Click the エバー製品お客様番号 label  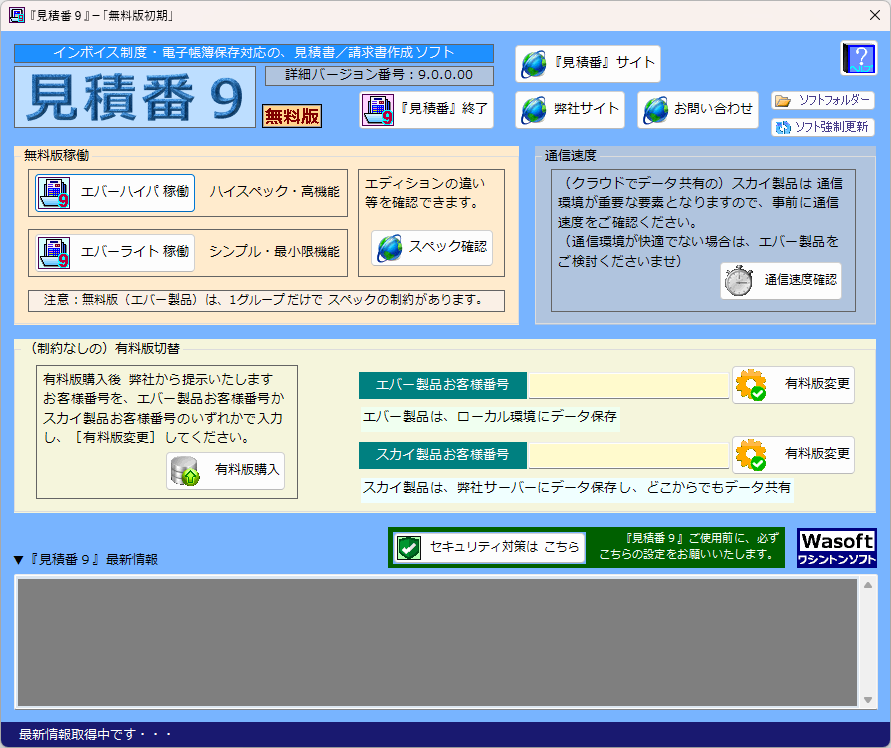coord(443,385)
